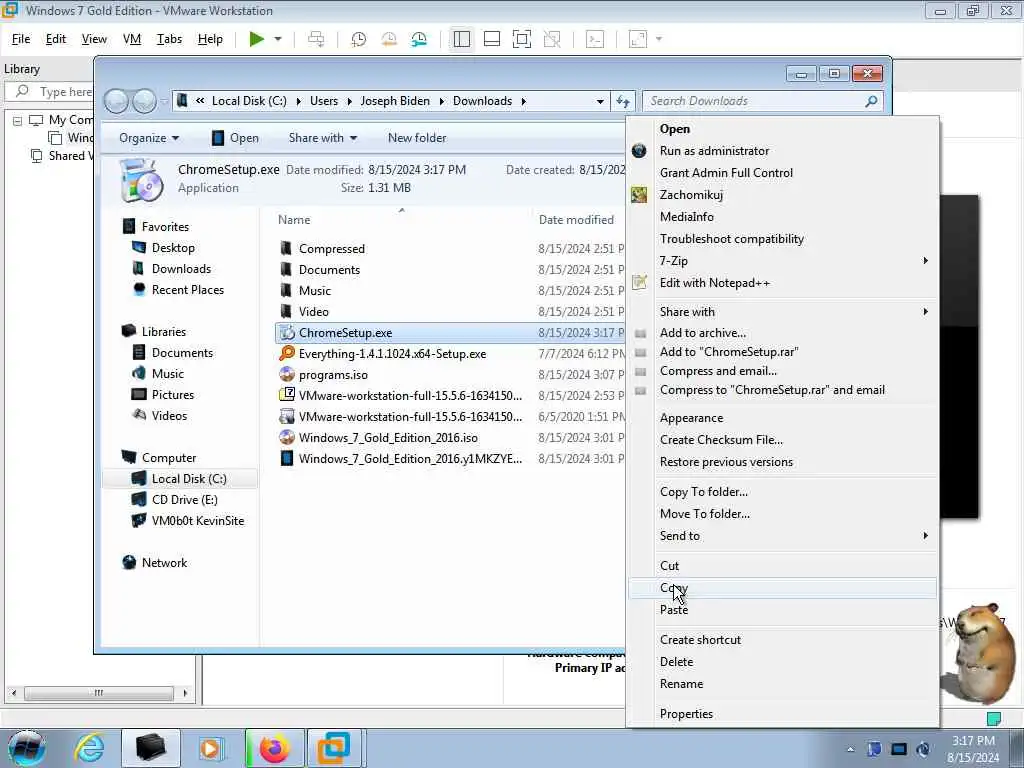Click Windows Start orb
This screenshot has width=1024, height=768.
pyautogui.click(x=26, y=748)
